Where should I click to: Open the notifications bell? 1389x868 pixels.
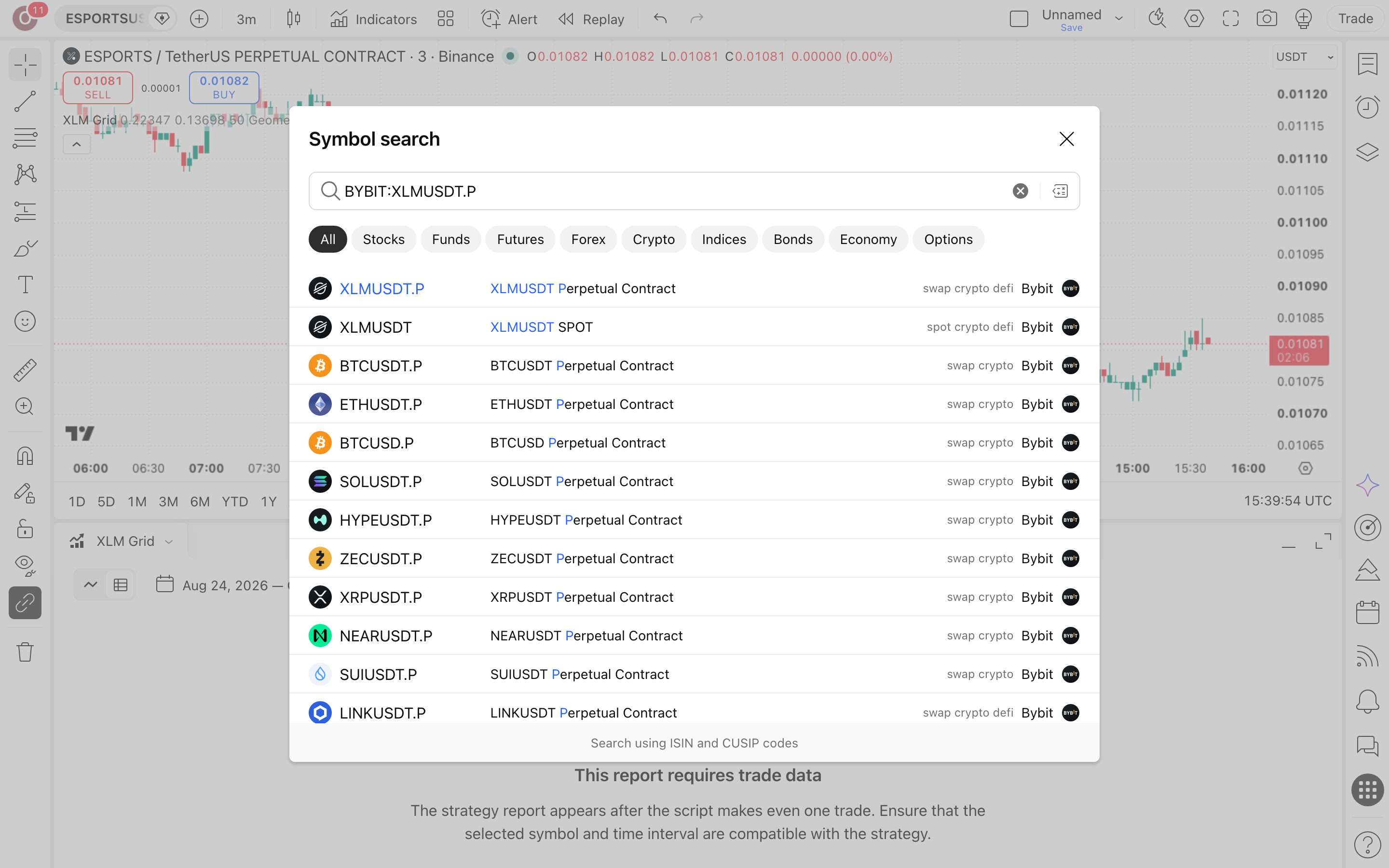[1367, 702]
